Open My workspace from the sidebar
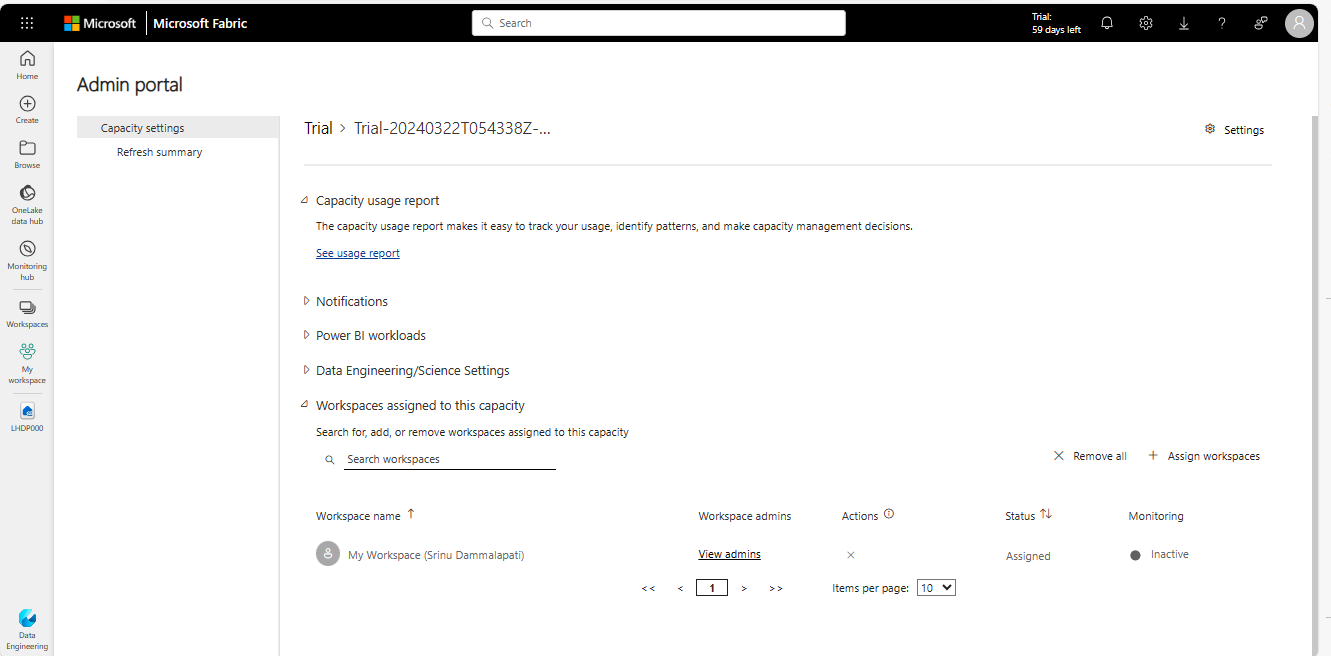The width and height of the screenshot is (1331, 656). [x=27, y=363]
